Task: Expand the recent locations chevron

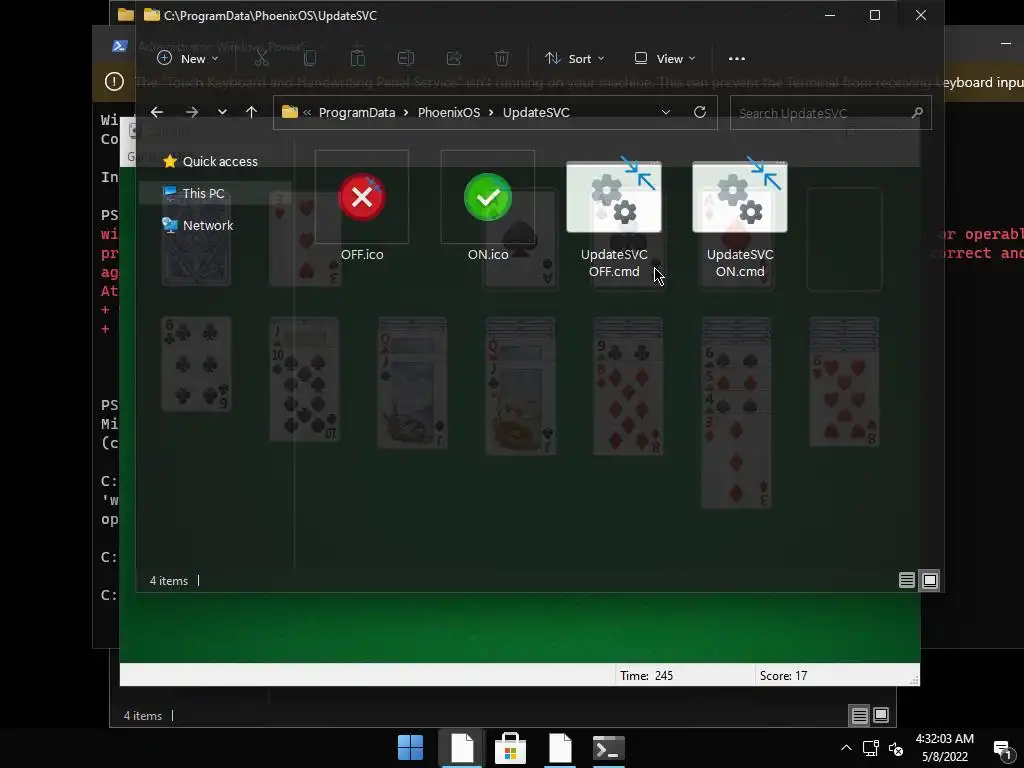Action: tap(223, 112)
